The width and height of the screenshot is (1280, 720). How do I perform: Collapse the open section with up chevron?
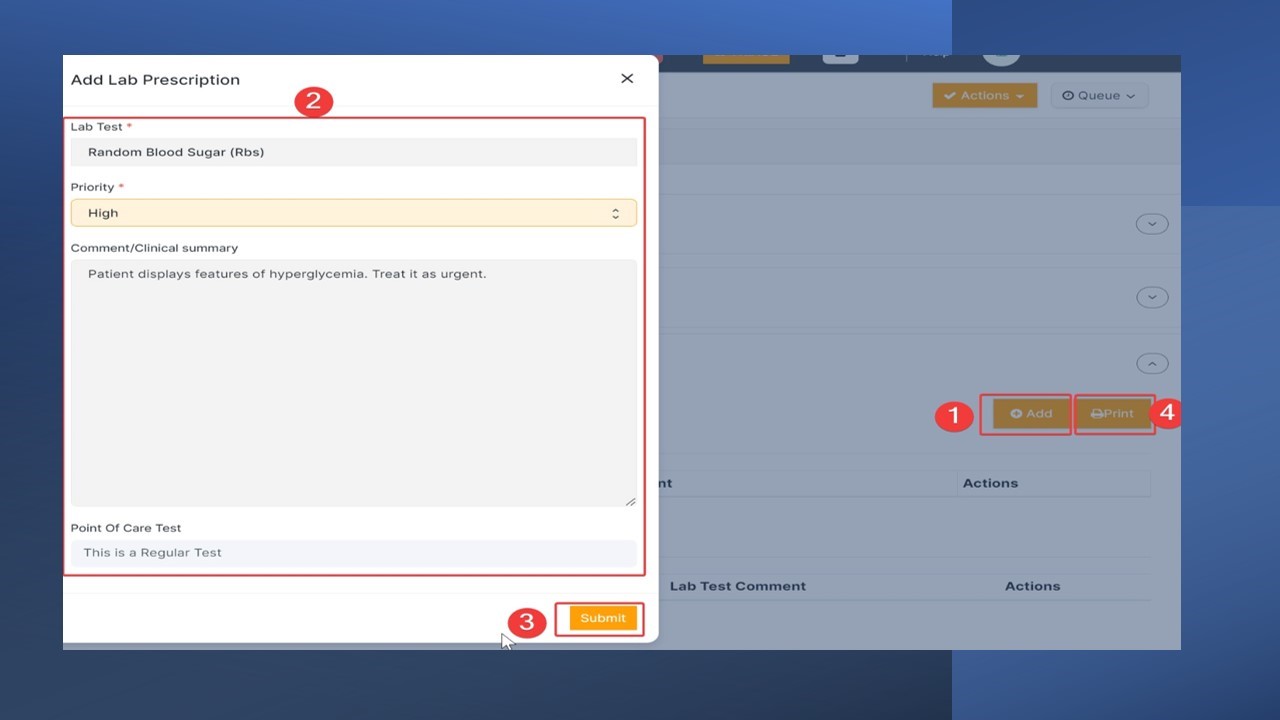click(1152, 364)
